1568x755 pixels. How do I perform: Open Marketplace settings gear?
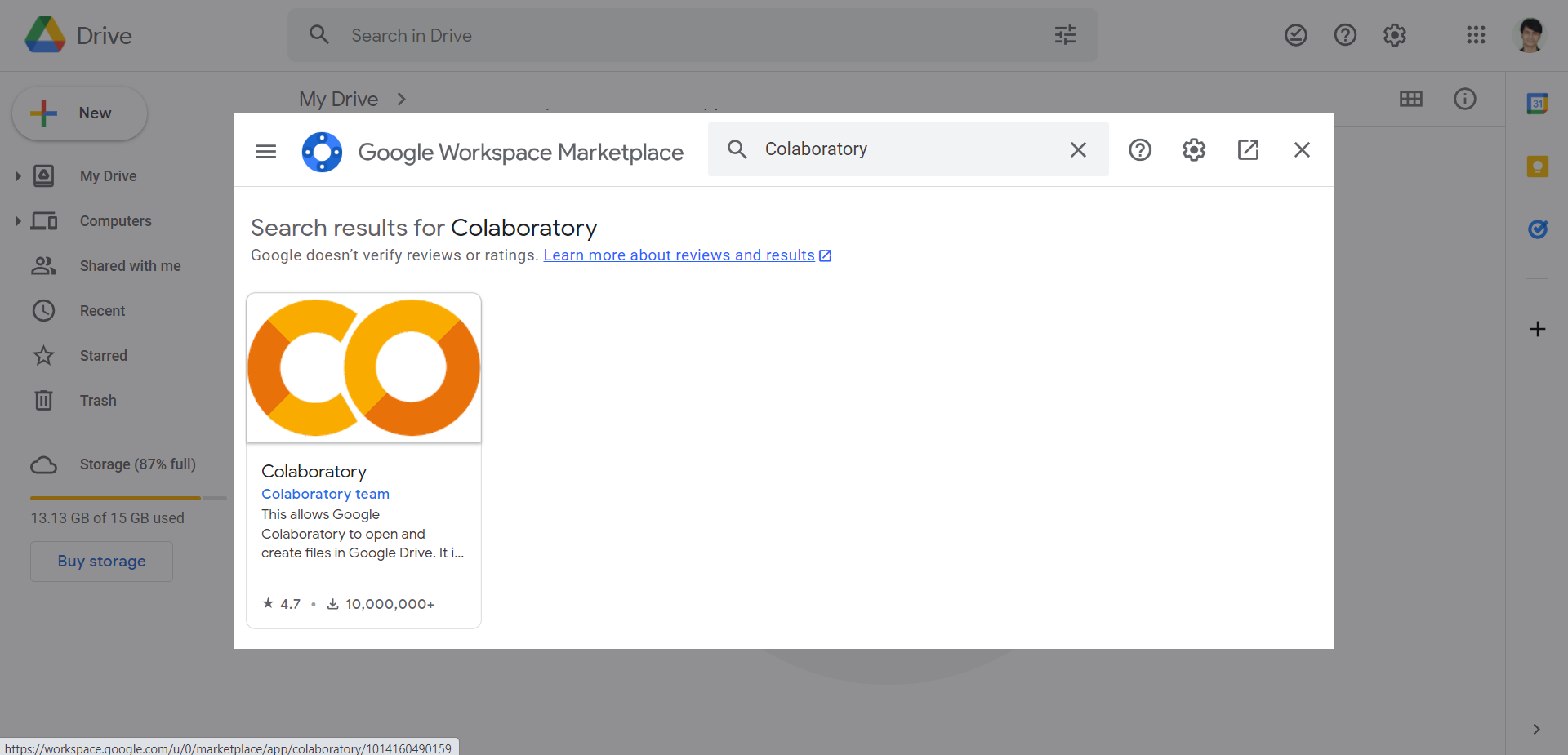(1194, 149)
